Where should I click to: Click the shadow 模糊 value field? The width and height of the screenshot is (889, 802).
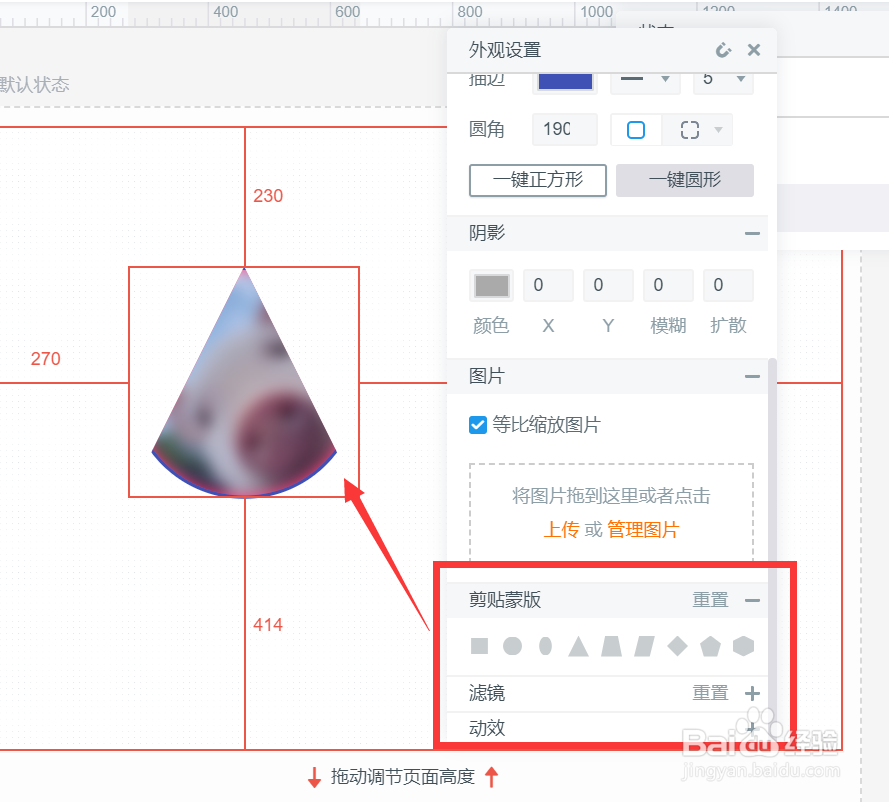coord(668,285)
